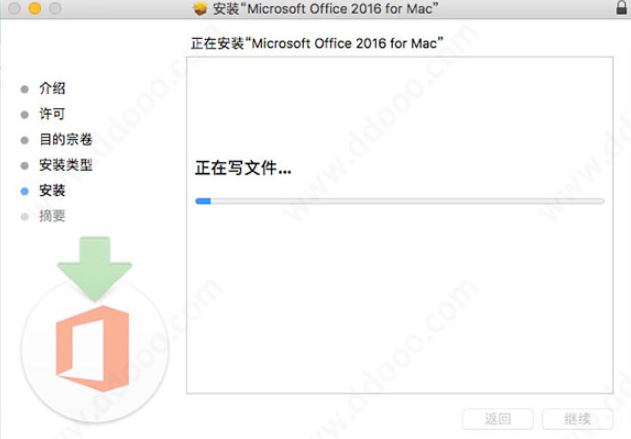Click the gray bullet beside 目的宗卷
Image resolution: width=631 pixels, height=439 pixels.
point(25,140)
